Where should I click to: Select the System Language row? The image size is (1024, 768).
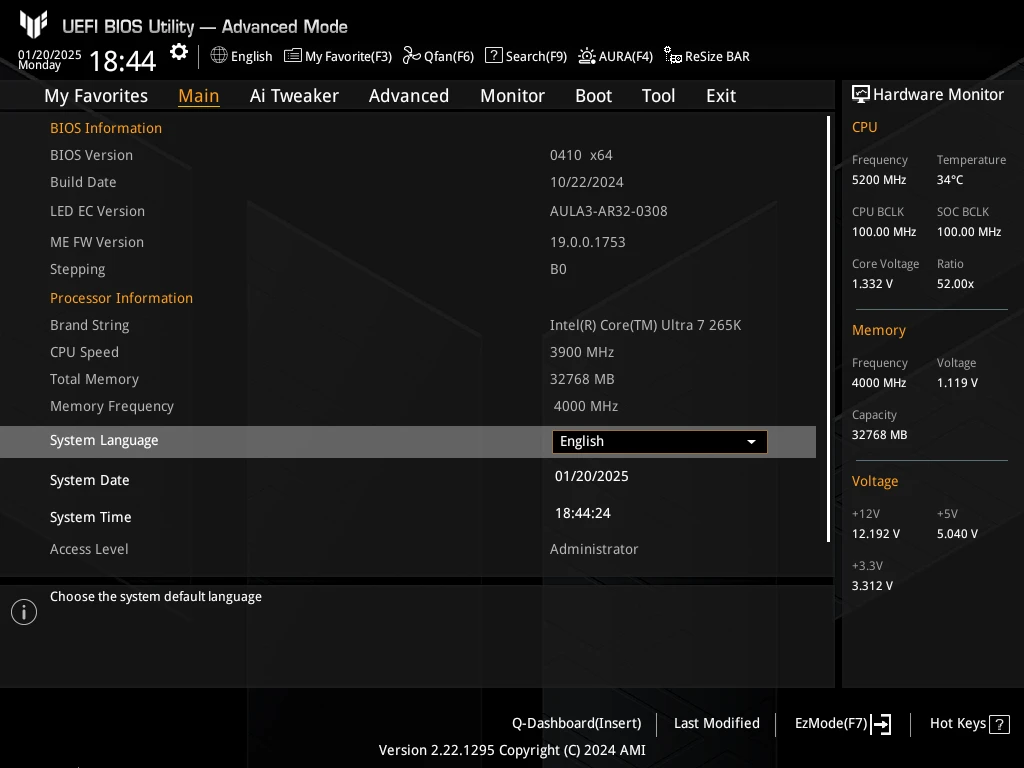(x=408, y=442)
